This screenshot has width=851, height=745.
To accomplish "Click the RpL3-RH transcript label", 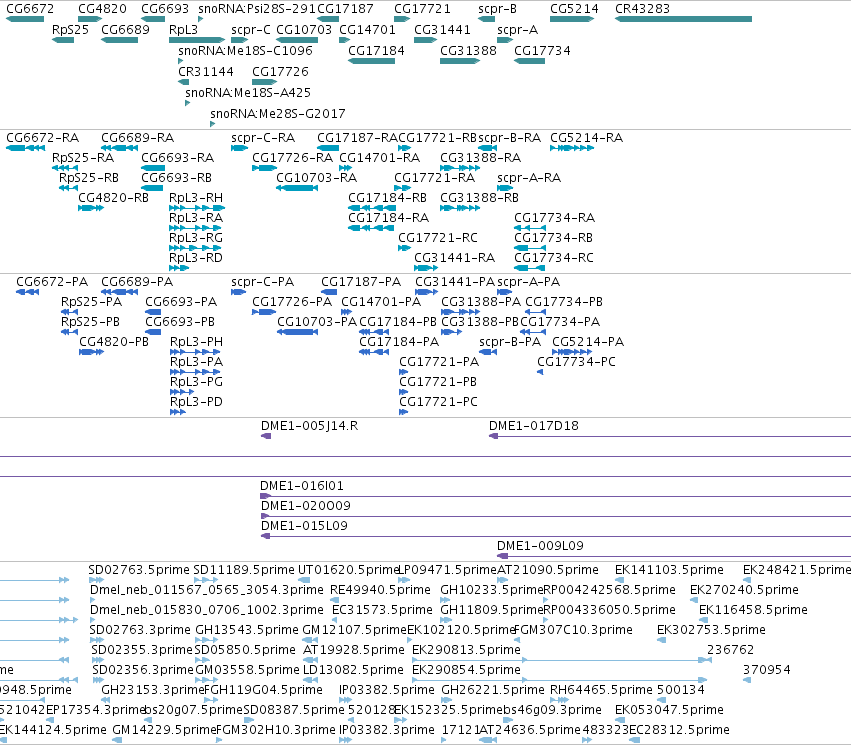I will [196, 198].
